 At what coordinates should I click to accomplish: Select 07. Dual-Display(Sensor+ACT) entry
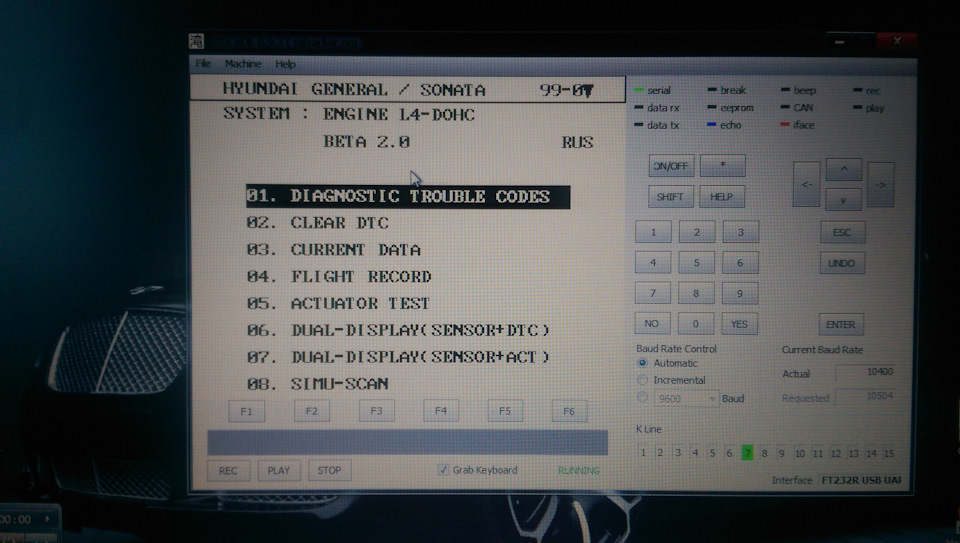coord(398,357)
